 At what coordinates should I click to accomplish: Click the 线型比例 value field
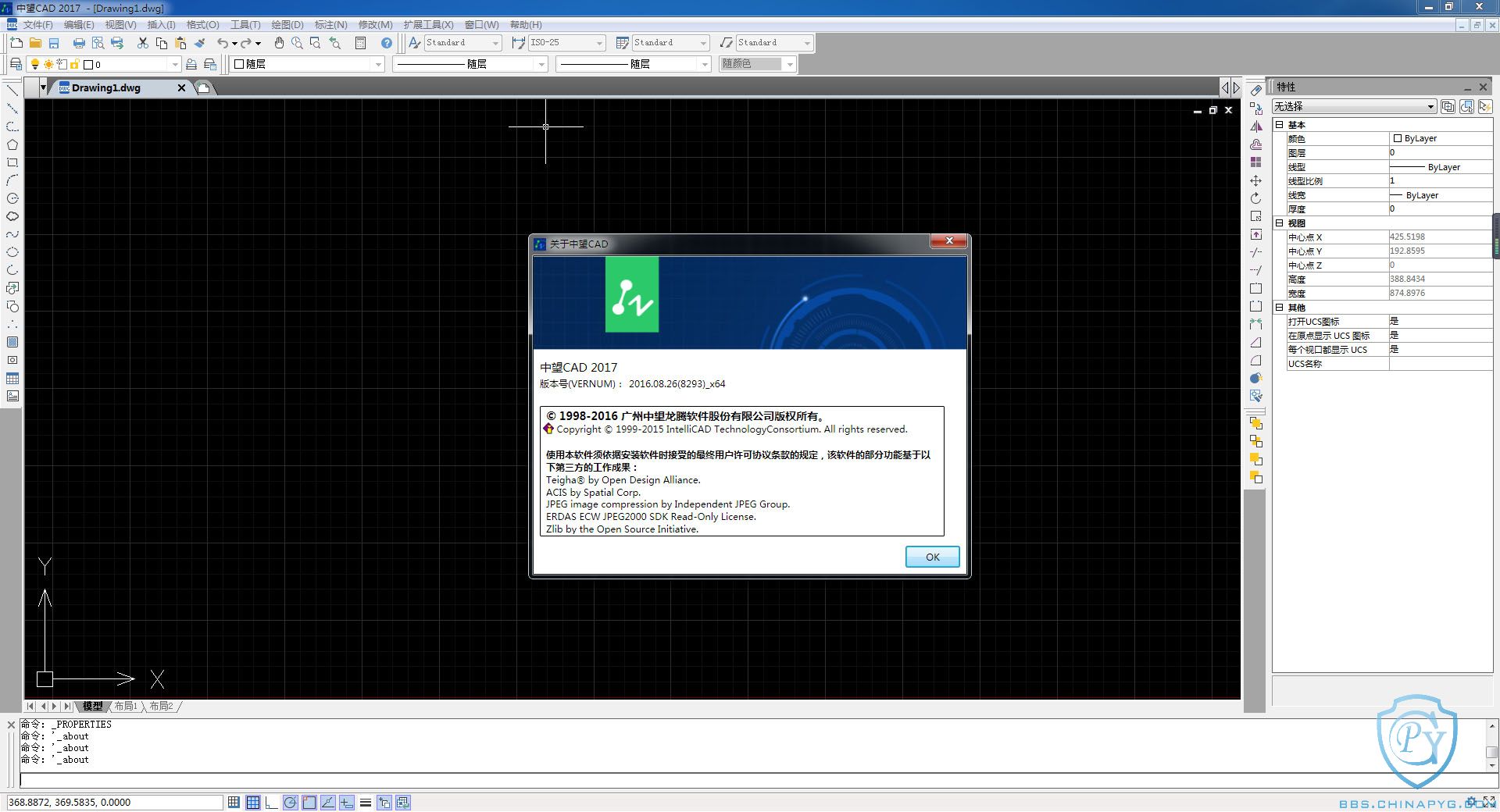coord(1440,180)
